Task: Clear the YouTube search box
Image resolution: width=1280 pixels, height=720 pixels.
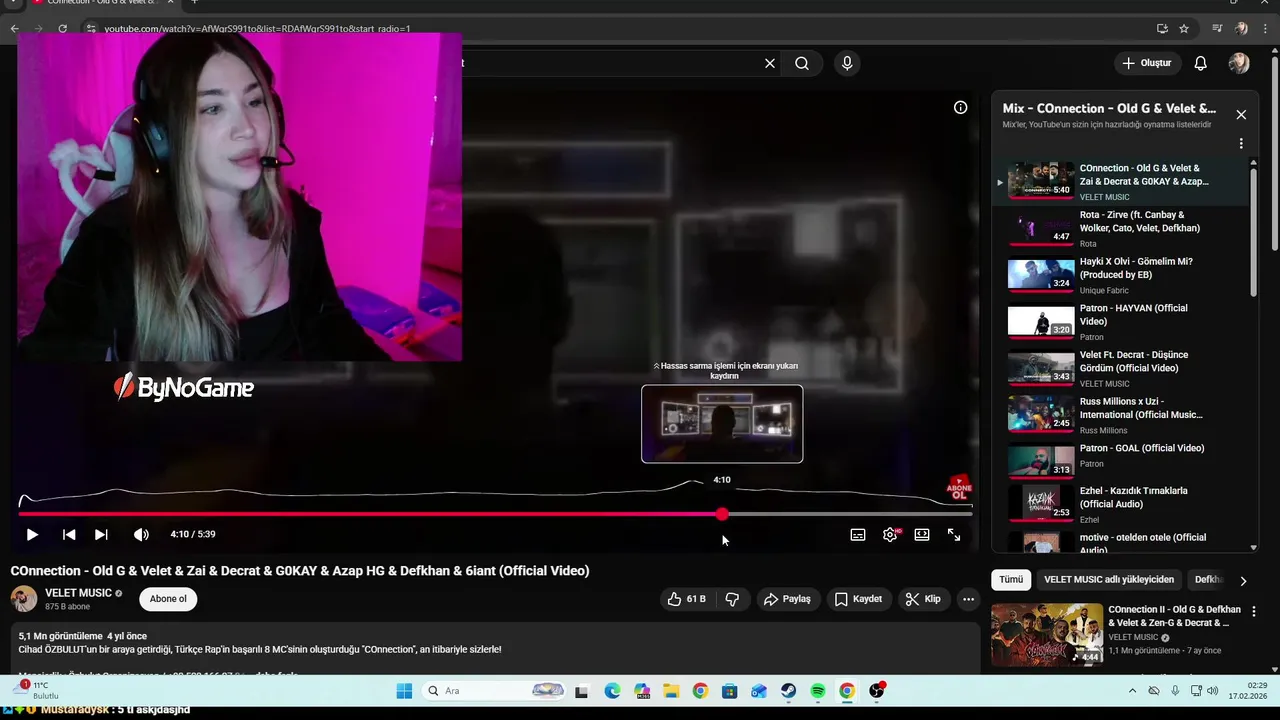Action: (x=770, y=63)
